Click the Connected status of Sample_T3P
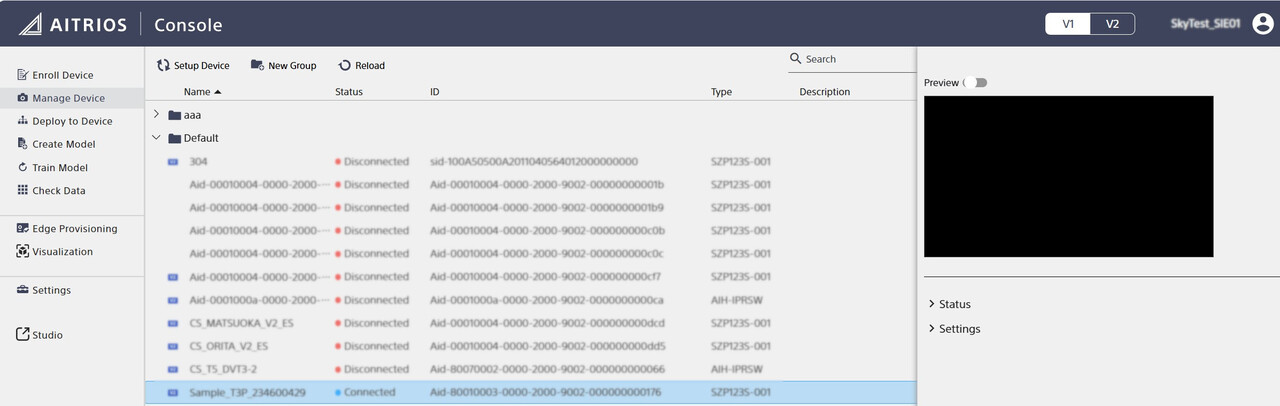 click(365, 392)
